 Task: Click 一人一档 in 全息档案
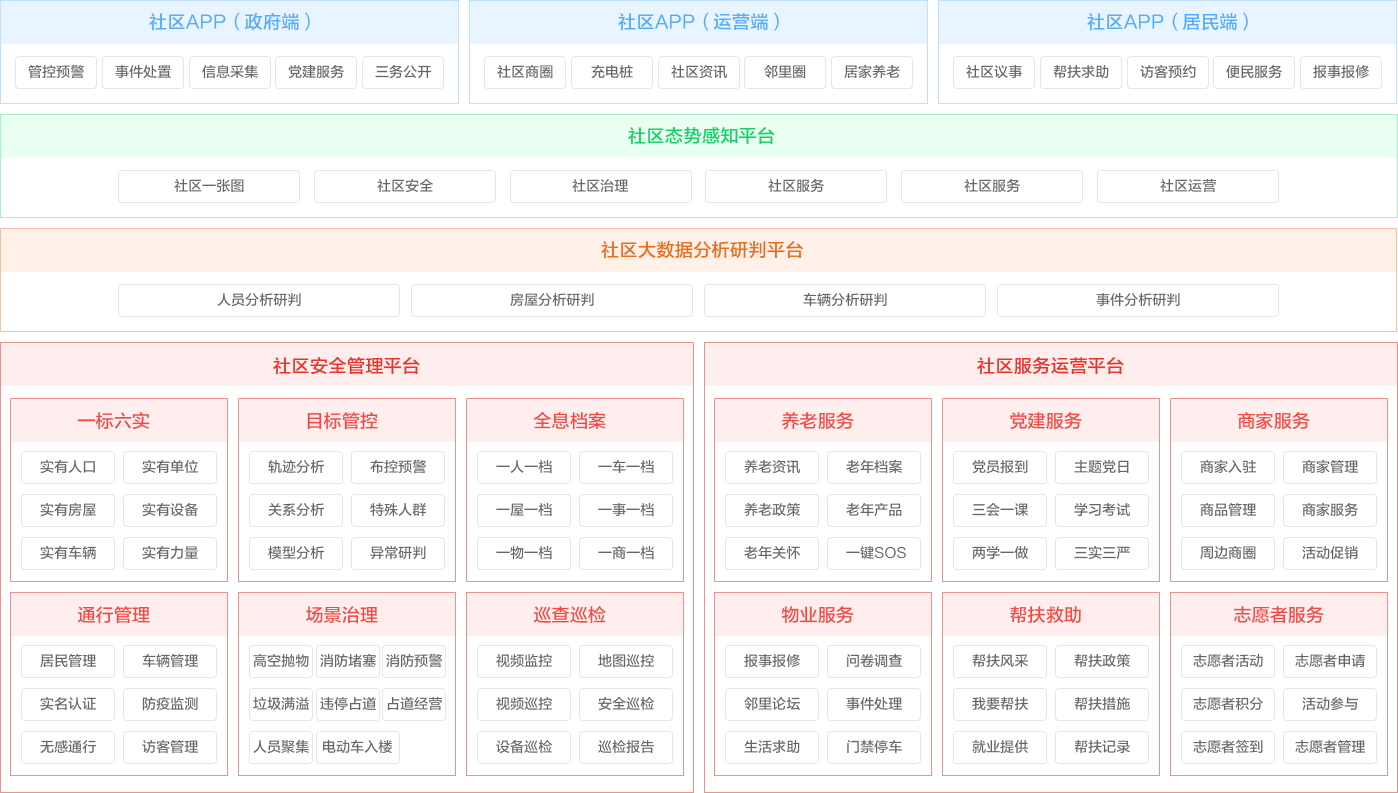pos(524,467)
